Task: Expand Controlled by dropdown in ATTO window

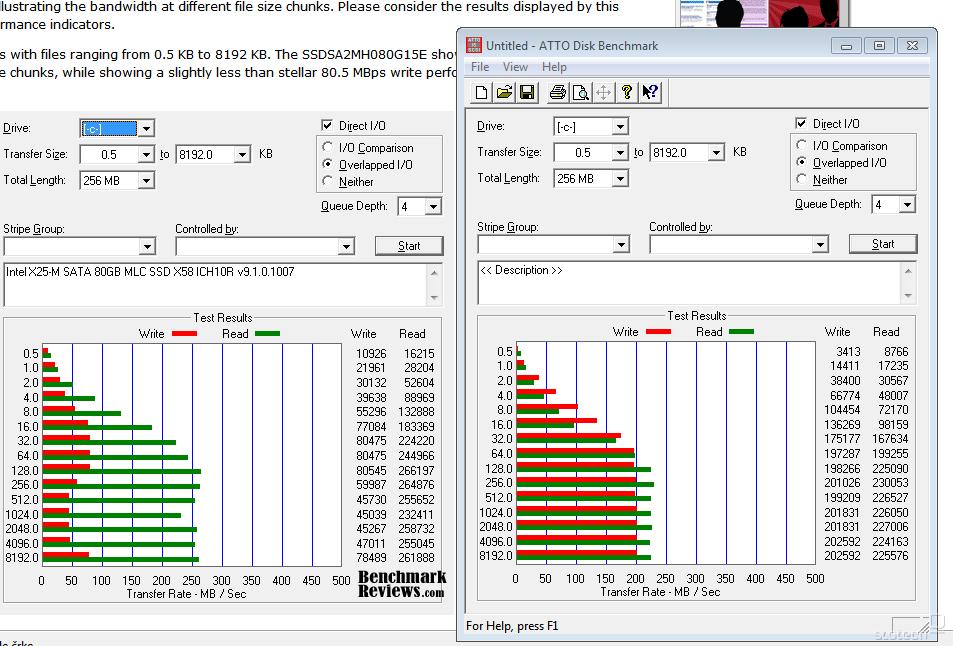Action: click(x=821, y=244)
